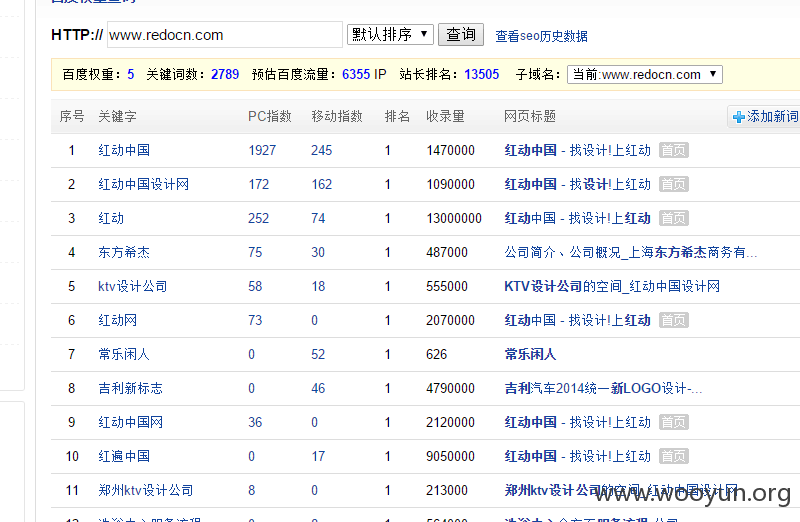800x522 pixels.
Task: Open keyword 红动中国设计网
Action: (x=143, y=184)
